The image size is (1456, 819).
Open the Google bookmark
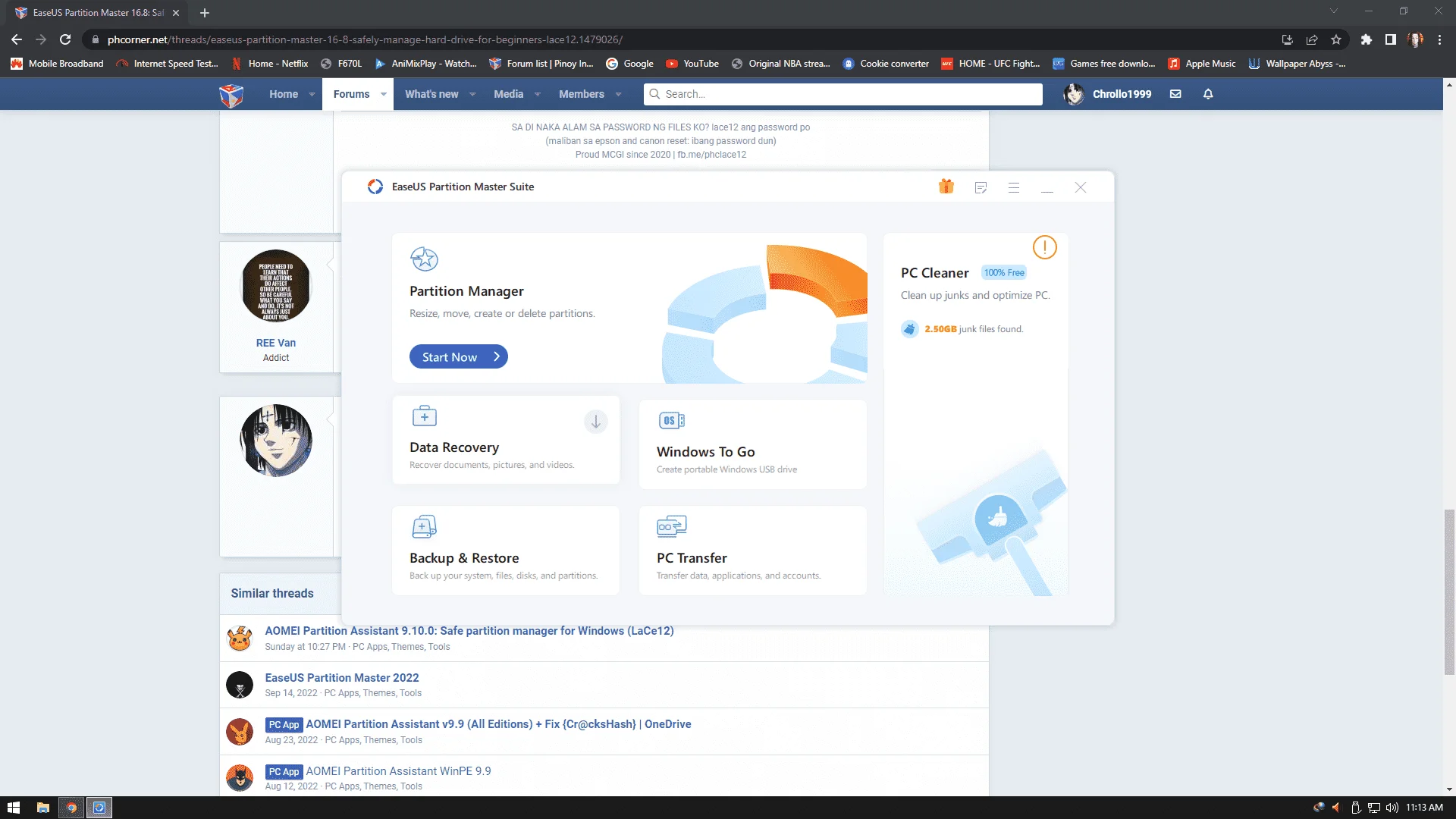629,64
